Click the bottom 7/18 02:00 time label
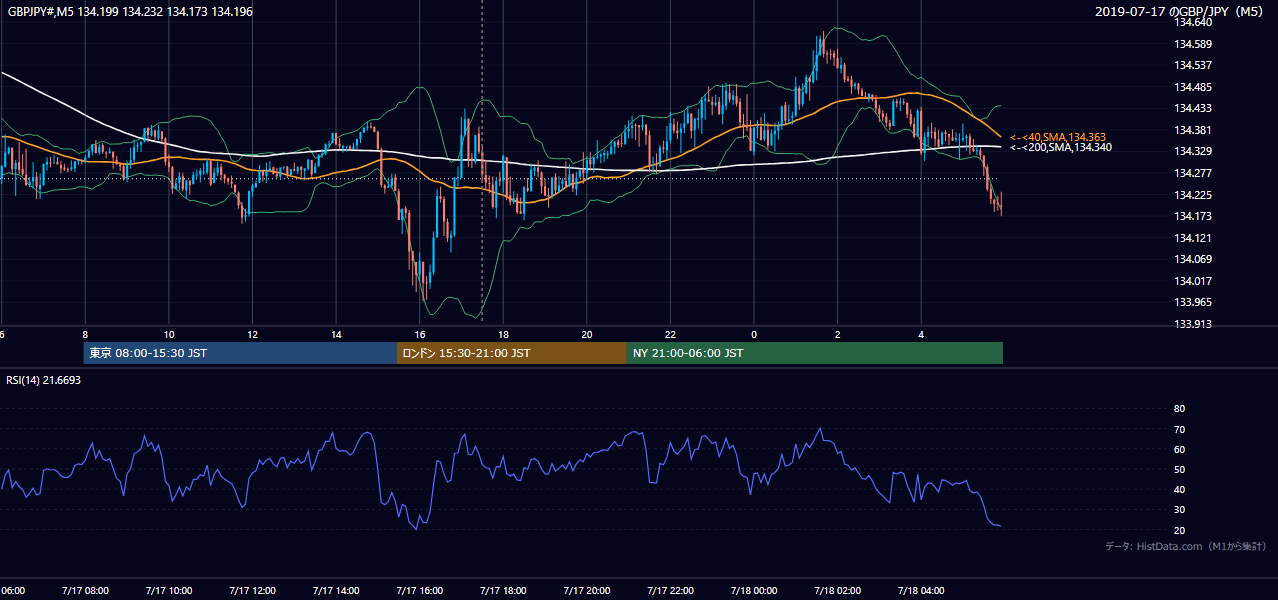The width and height of the screenshot is (1278, 600). point(838,590)
